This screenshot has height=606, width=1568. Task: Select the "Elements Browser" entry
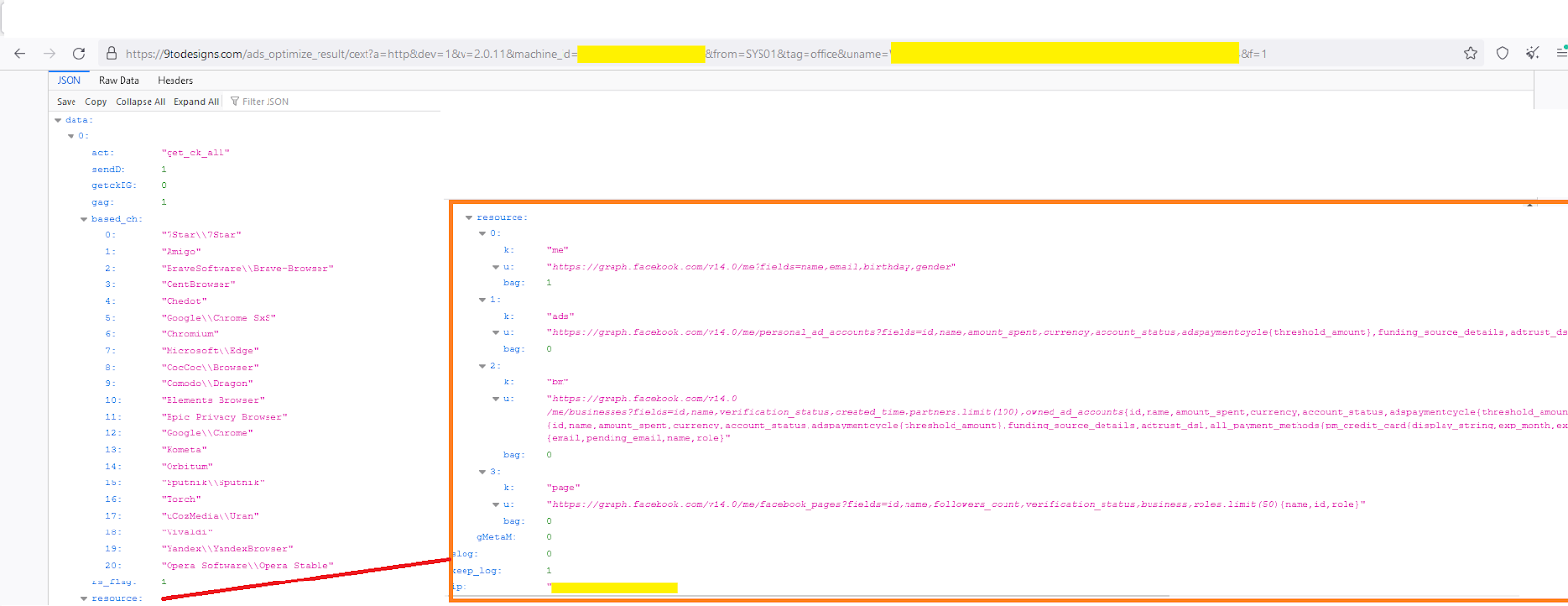coord(213,400)
